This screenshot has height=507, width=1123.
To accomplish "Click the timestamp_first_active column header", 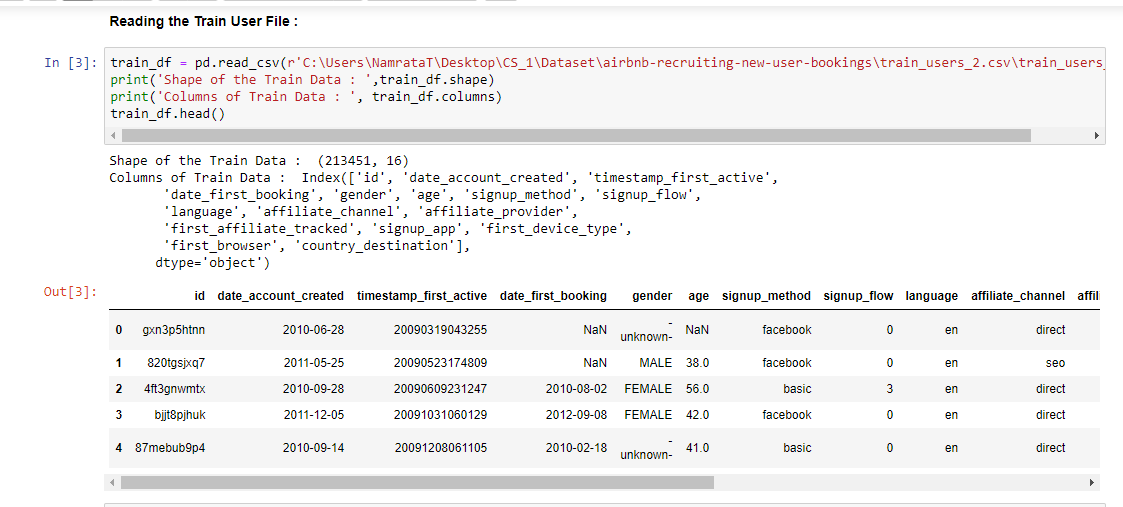I will tap(422, 296).
